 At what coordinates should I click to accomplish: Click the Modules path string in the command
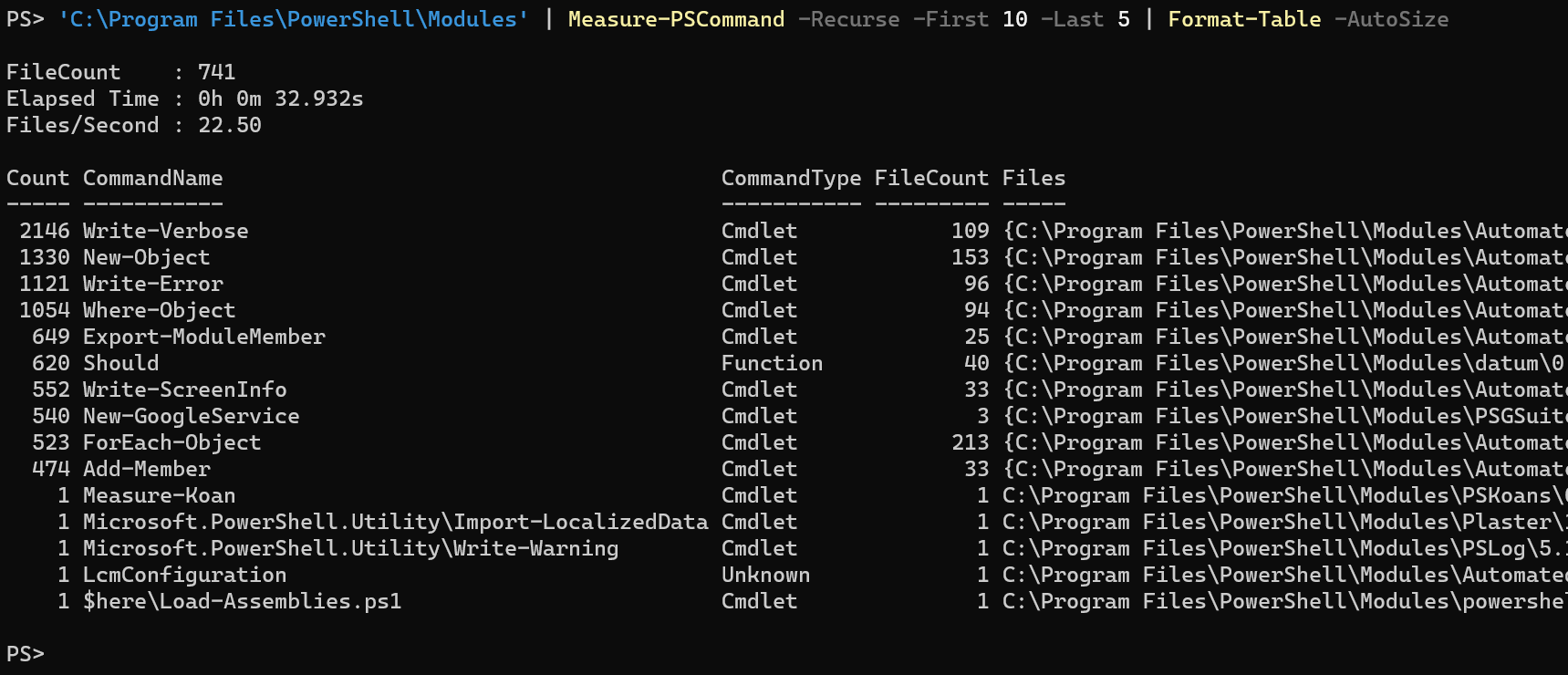click(293, 19)
